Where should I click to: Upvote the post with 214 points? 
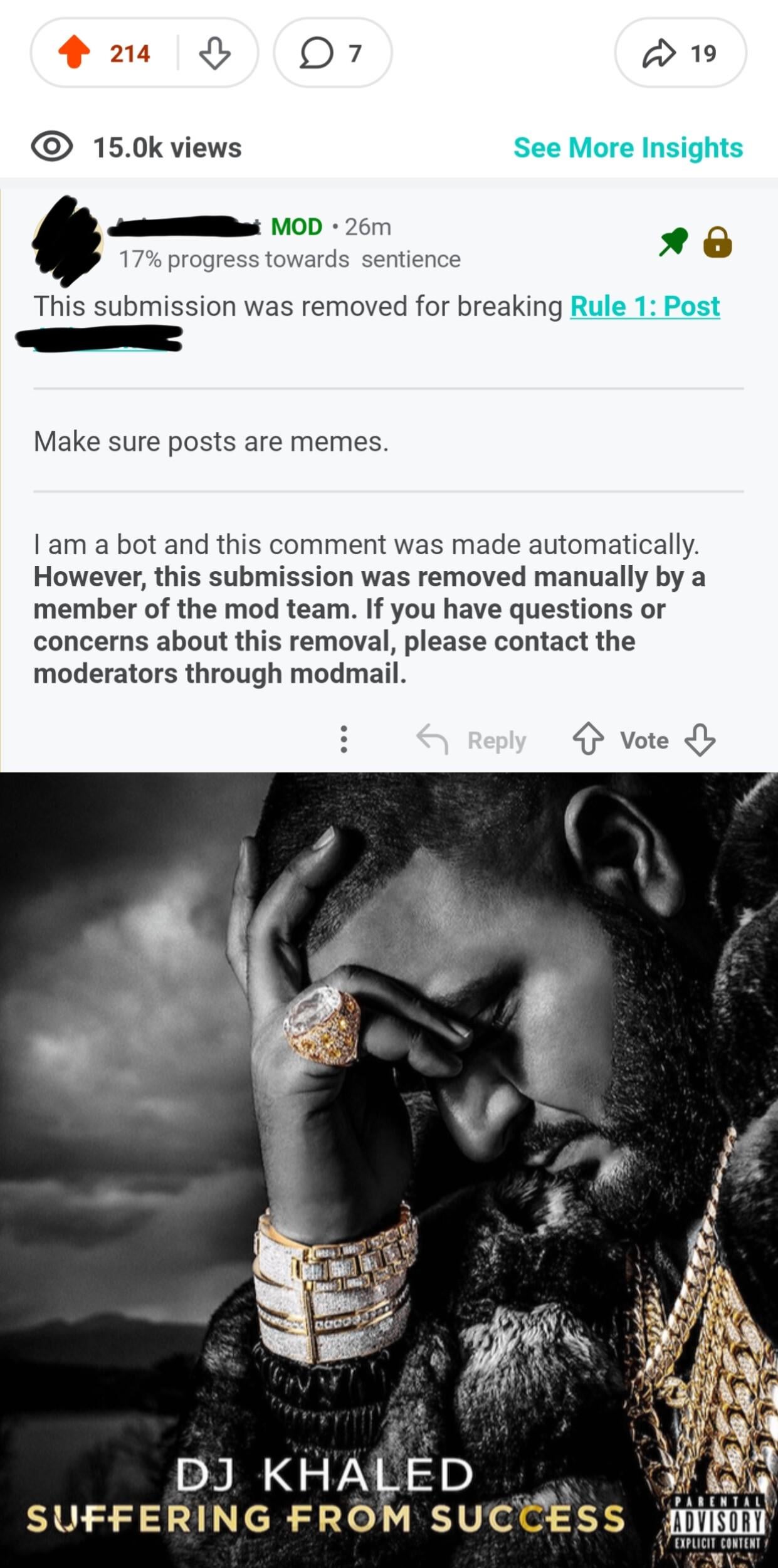[x=74, y=52]
